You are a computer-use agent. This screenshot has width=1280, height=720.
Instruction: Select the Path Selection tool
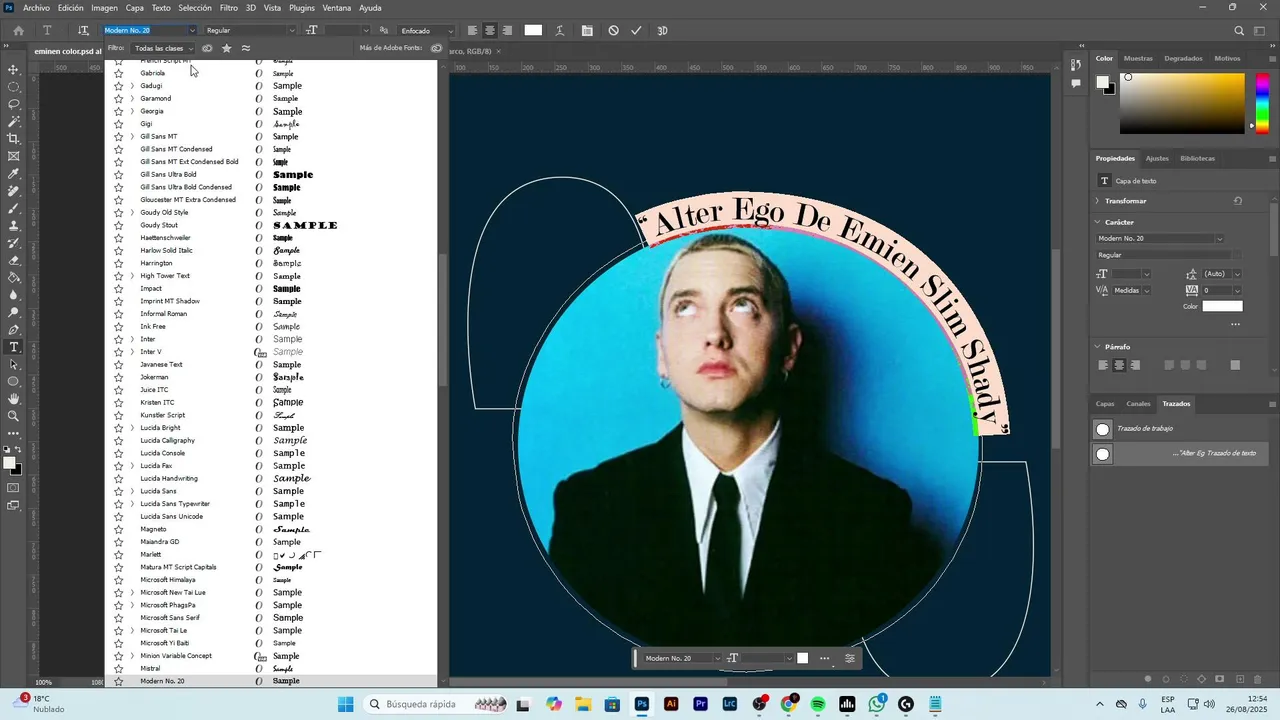coord(14,364)
